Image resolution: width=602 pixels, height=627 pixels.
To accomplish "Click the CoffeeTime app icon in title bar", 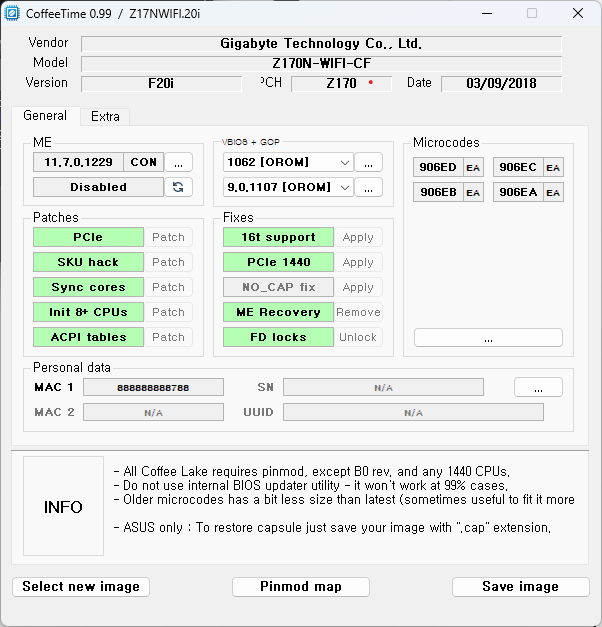I will [12, 13].
